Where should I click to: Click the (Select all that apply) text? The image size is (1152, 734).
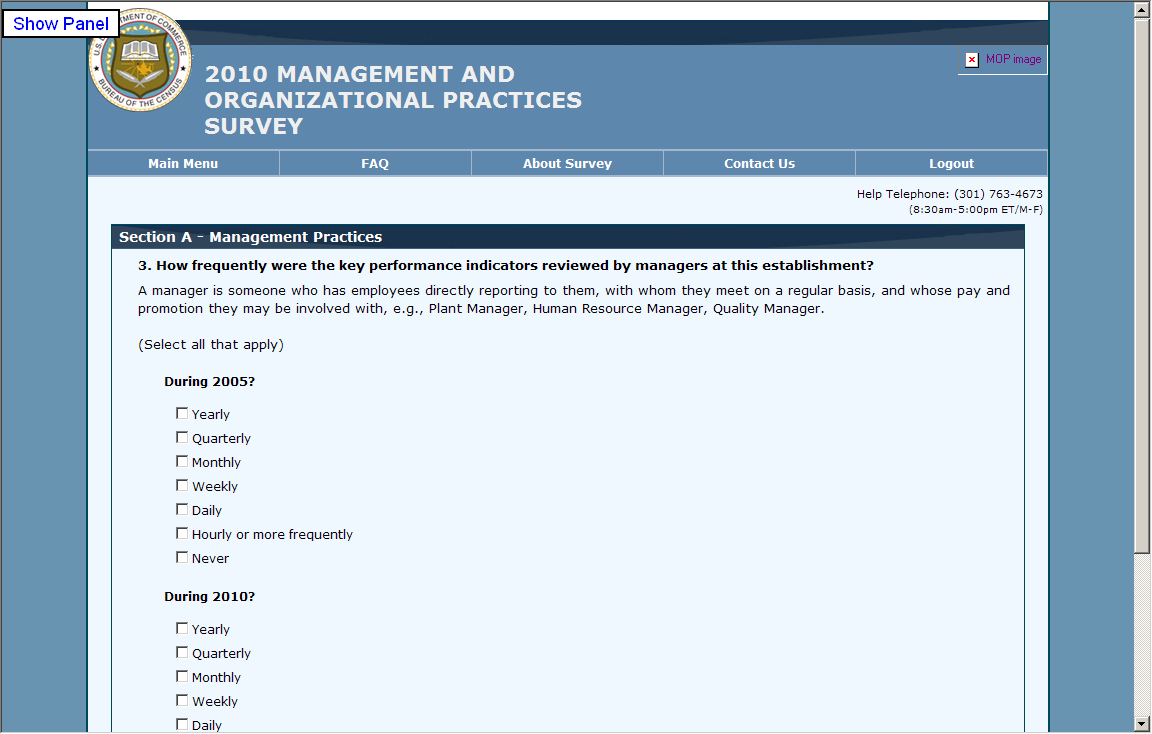click(211, 345)
